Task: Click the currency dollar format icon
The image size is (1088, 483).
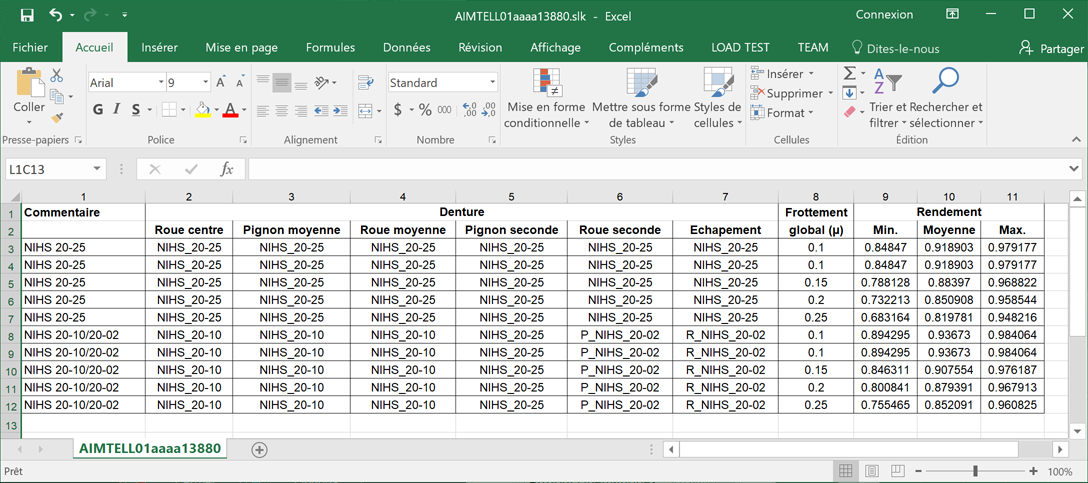Action: pyautogui.click(x=398, y=110)
